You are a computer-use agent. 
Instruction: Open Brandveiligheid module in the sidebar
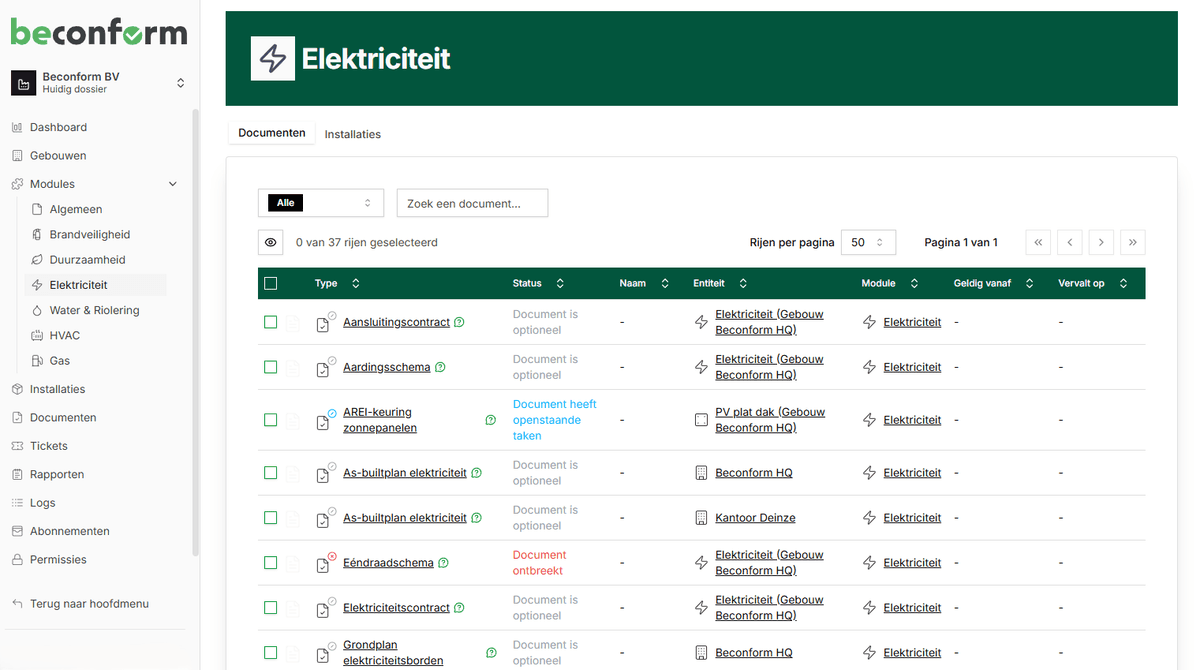(x=90, y=235)
